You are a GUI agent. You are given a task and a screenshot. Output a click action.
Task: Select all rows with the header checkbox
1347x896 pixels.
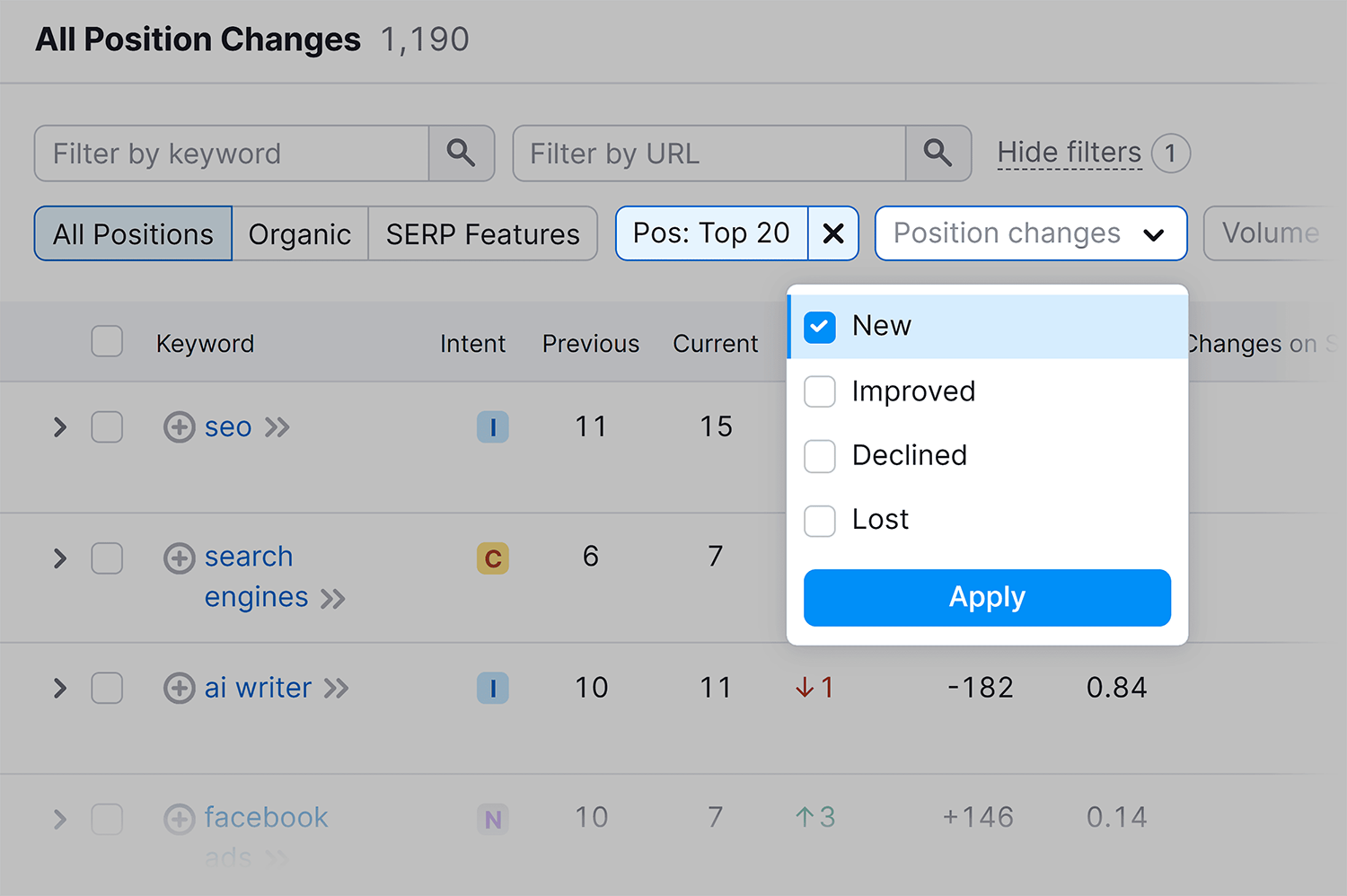click(107, 341)
